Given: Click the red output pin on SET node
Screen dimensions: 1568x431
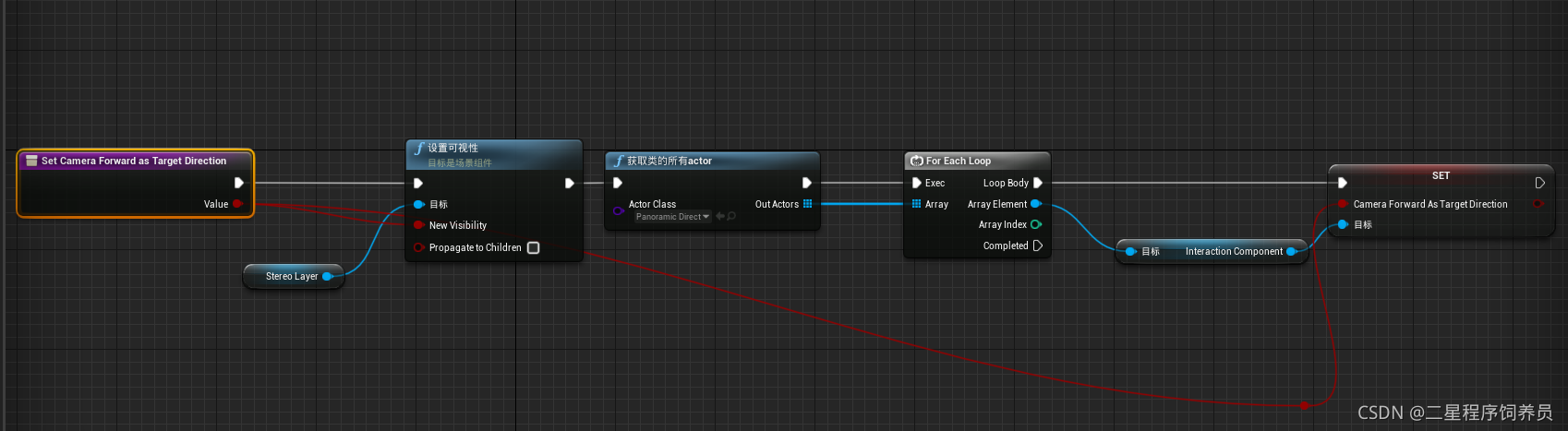Looking at the screenshot, I should [x=1538, y=204].
